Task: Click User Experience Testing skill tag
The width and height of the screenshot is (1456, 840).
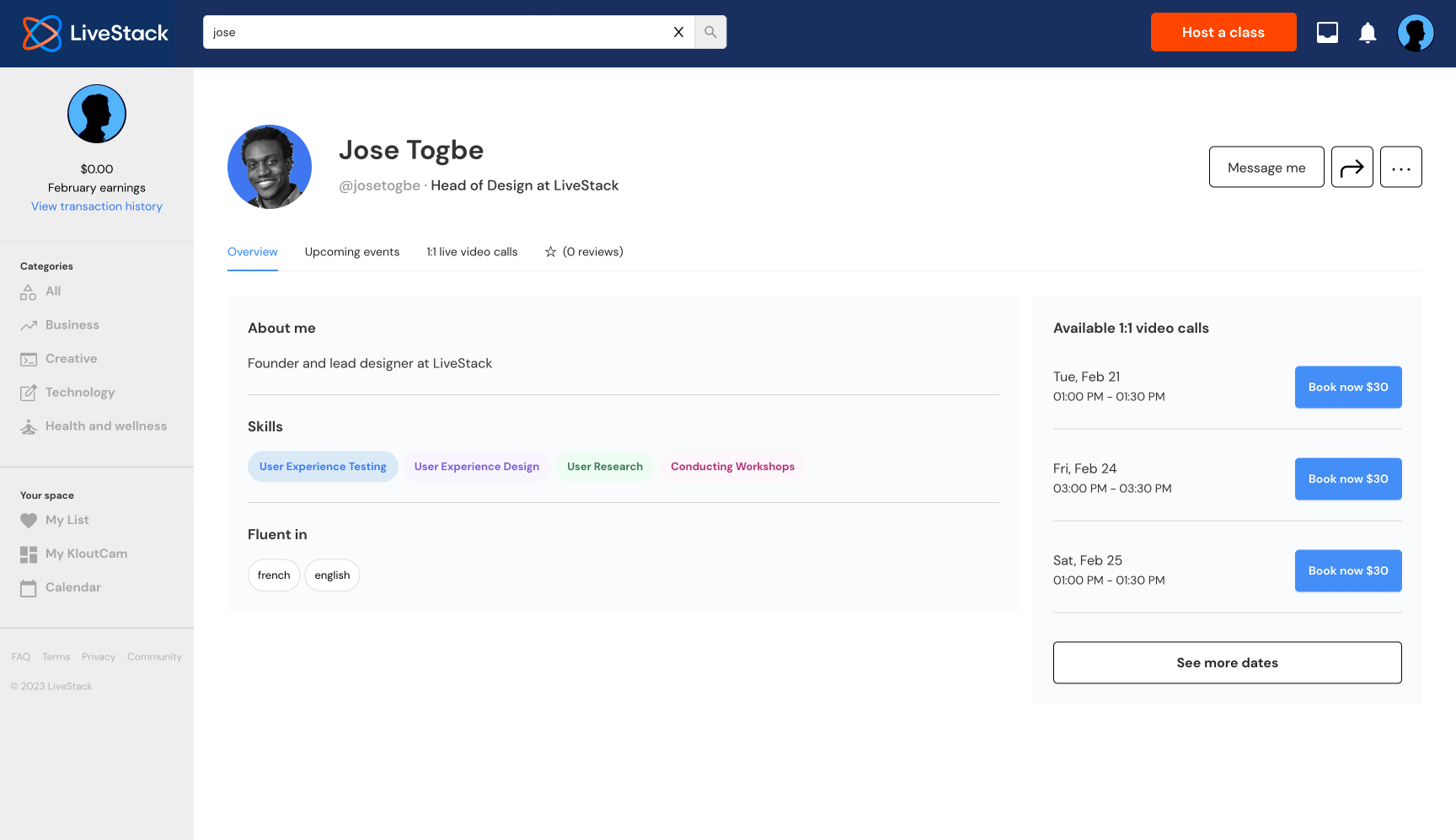Action: coord(323,467)
